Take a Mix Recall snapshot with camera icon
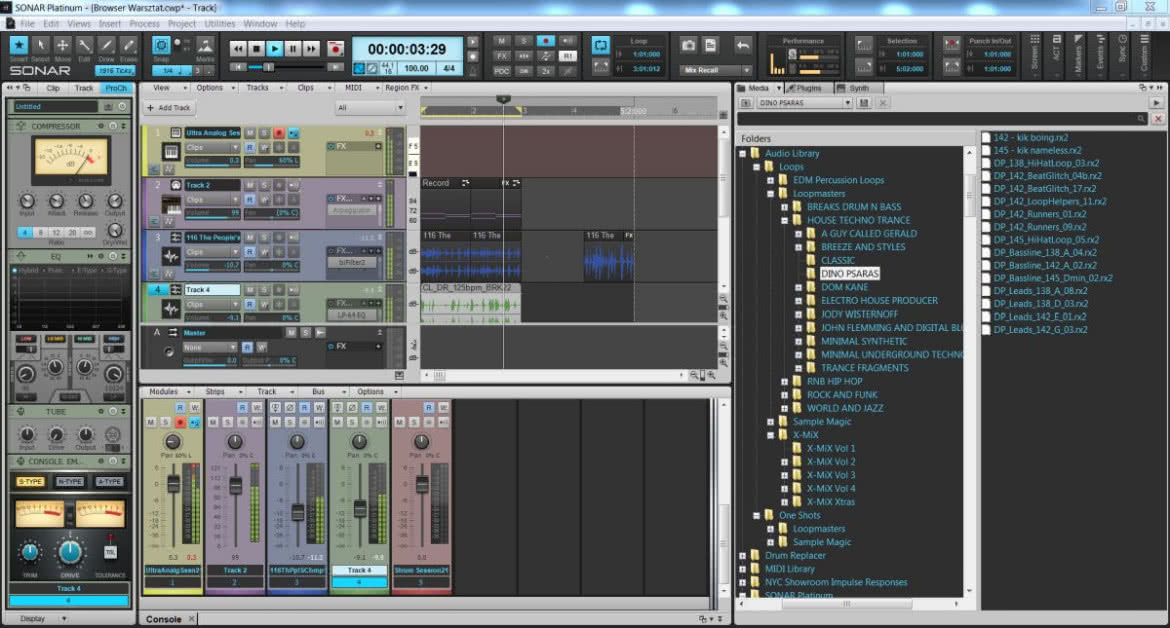 689,45
